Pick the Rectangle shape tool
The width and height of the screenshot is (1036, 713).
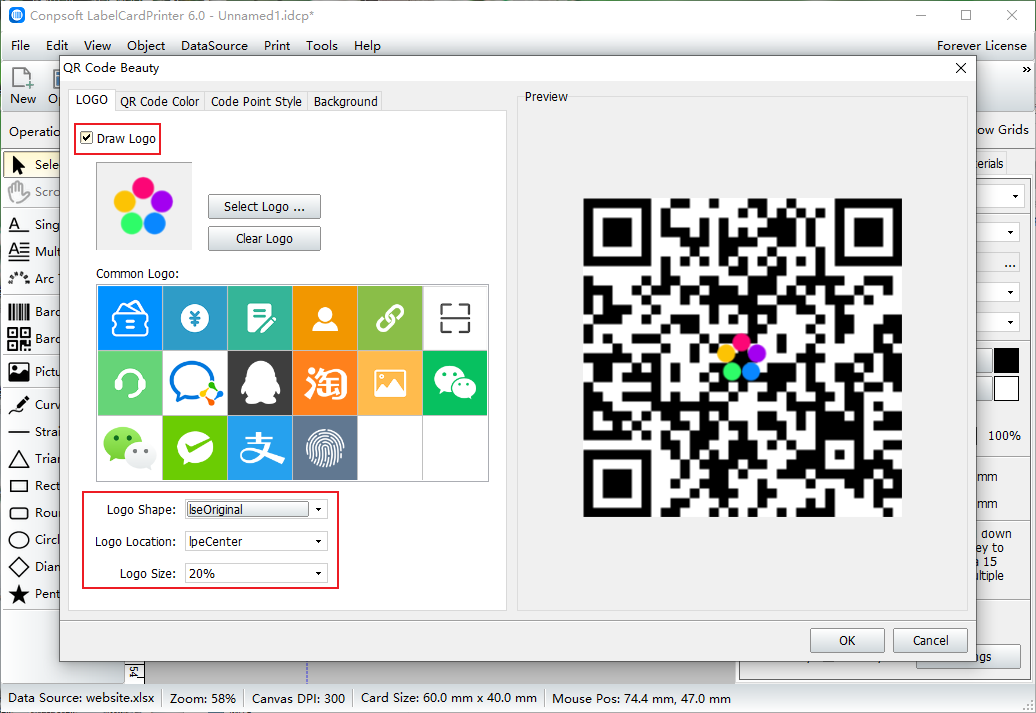click(x=33, y=486)
